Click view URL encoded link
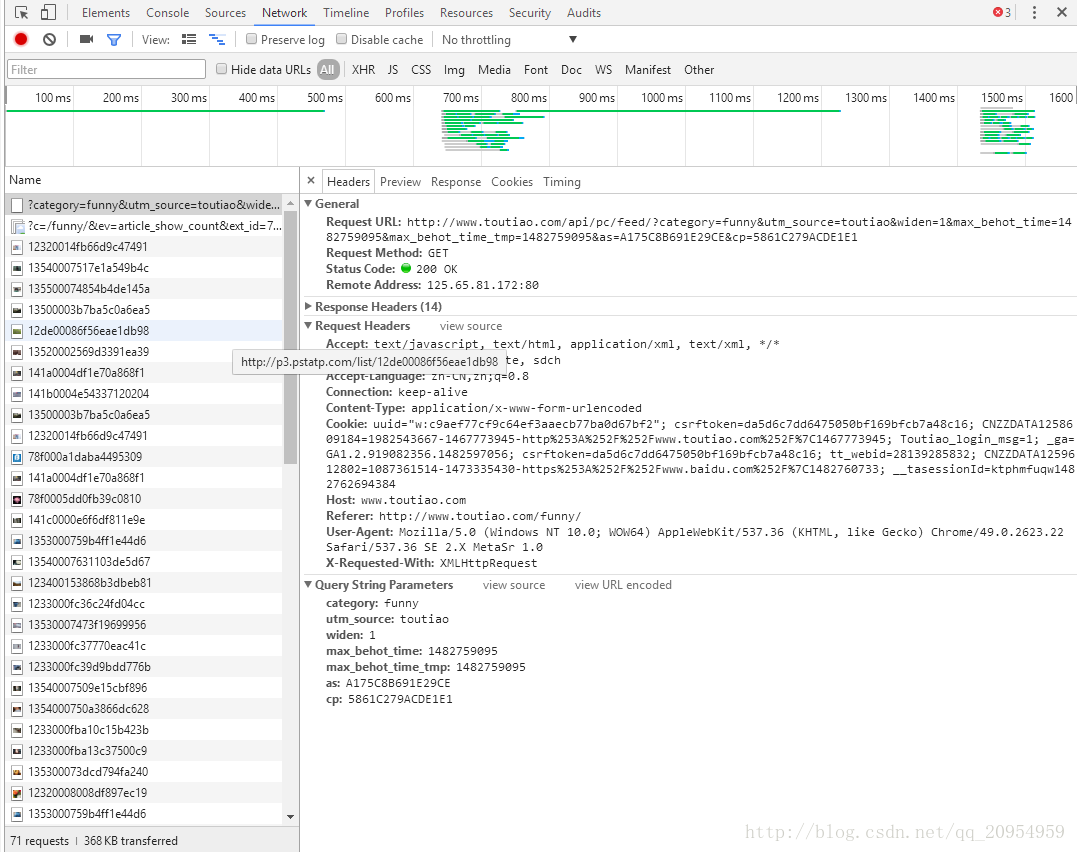 click(623, 585)
